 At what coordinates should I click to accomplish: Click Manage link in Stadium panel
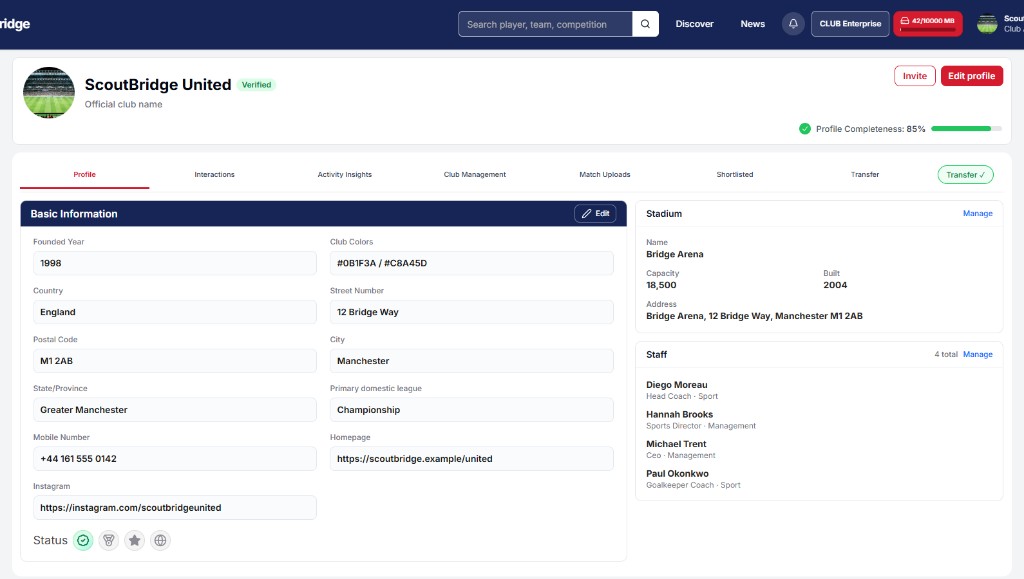tap(978, 213)
